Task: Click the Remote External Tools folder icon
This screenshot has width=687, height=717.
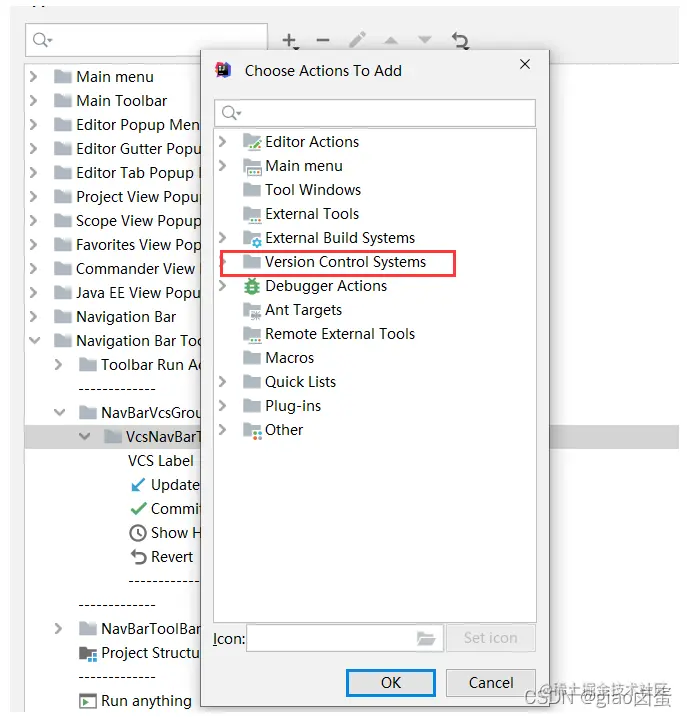Action: coord(252,334)
